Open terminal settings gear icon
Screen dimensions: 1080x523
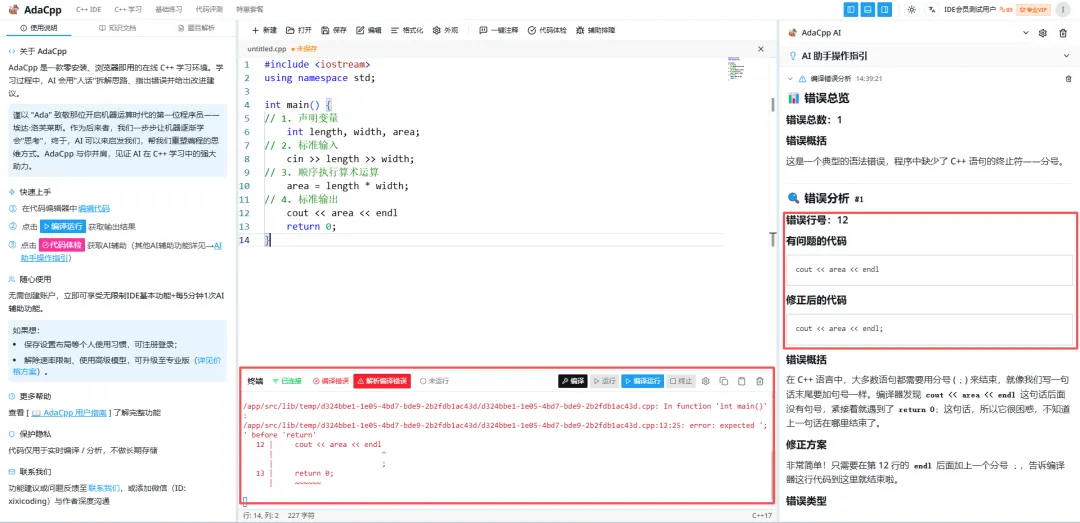pyautogui.click(x=705, y=381)
